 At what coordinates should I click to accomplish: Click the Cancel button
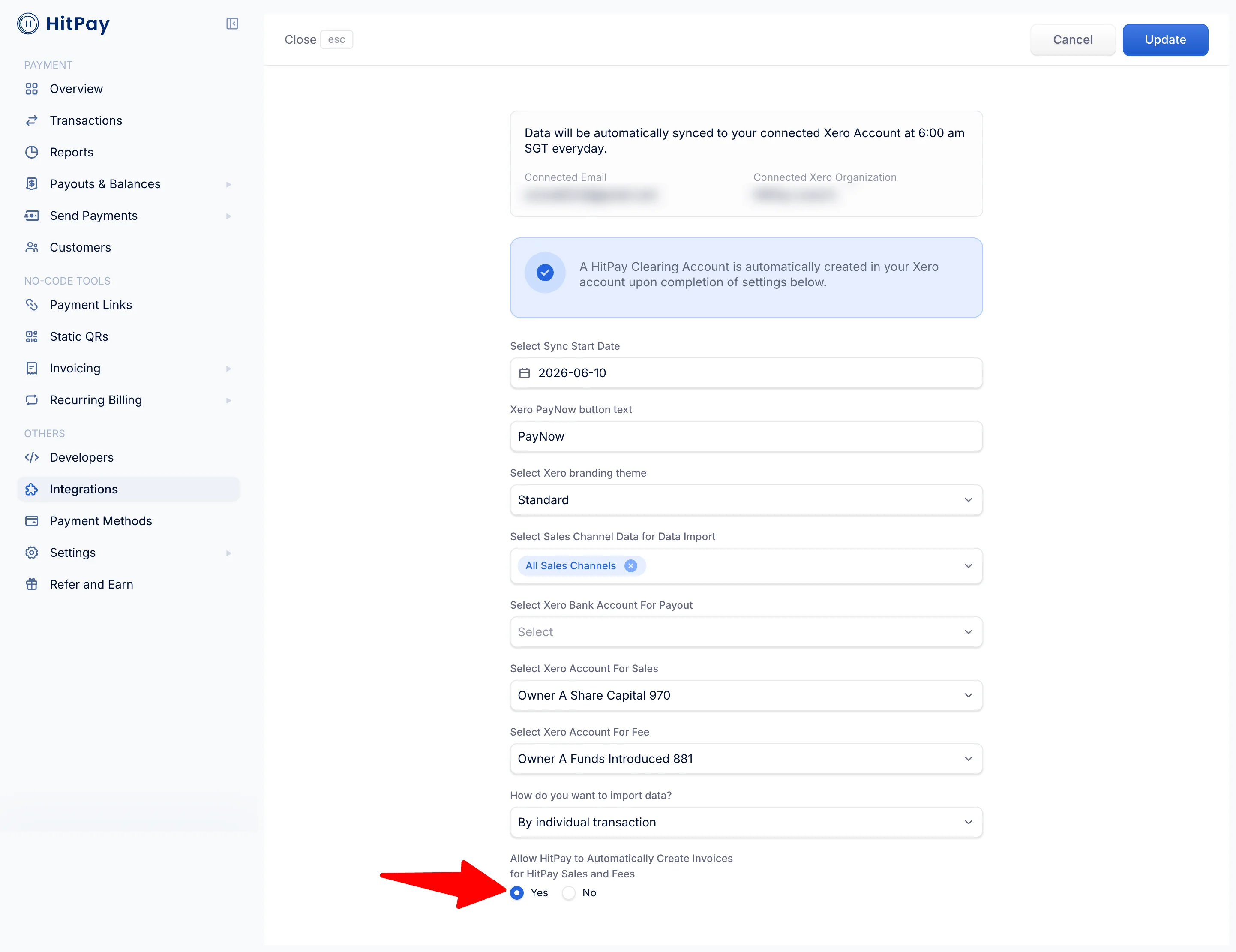point(1072,39)
